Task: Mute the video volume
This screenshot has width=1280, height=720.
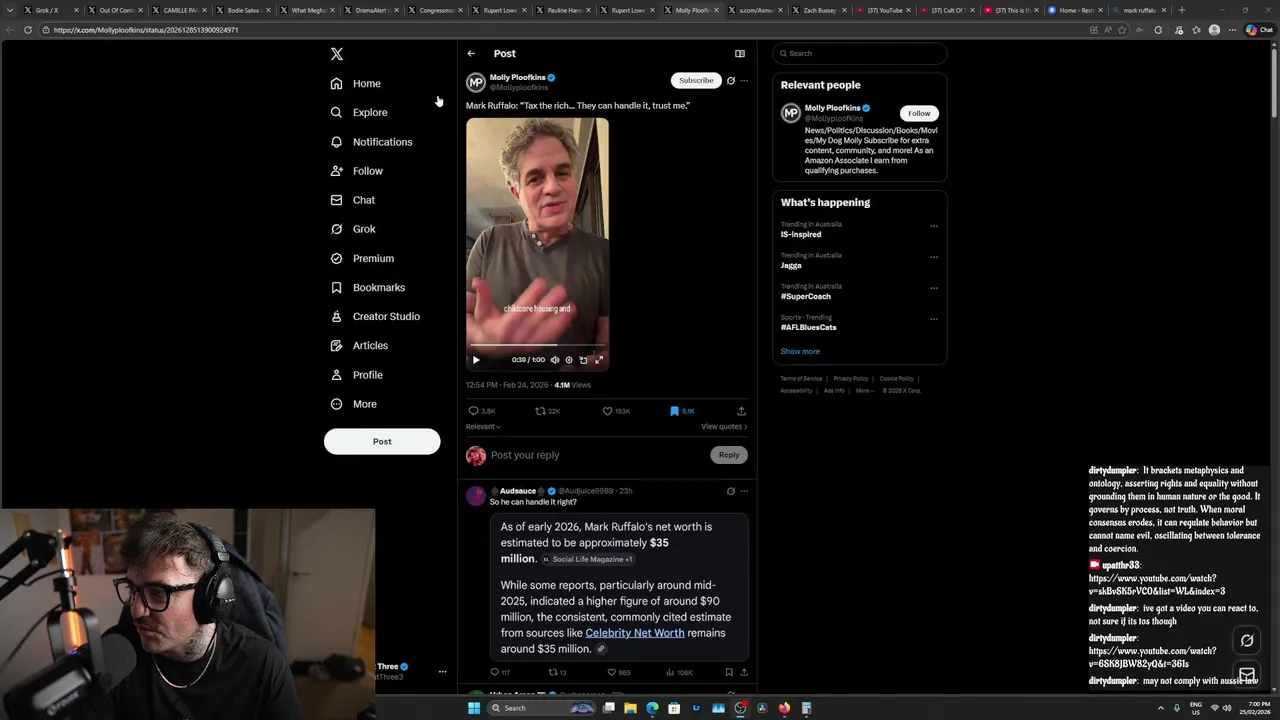Action: [x=555, y=360]
